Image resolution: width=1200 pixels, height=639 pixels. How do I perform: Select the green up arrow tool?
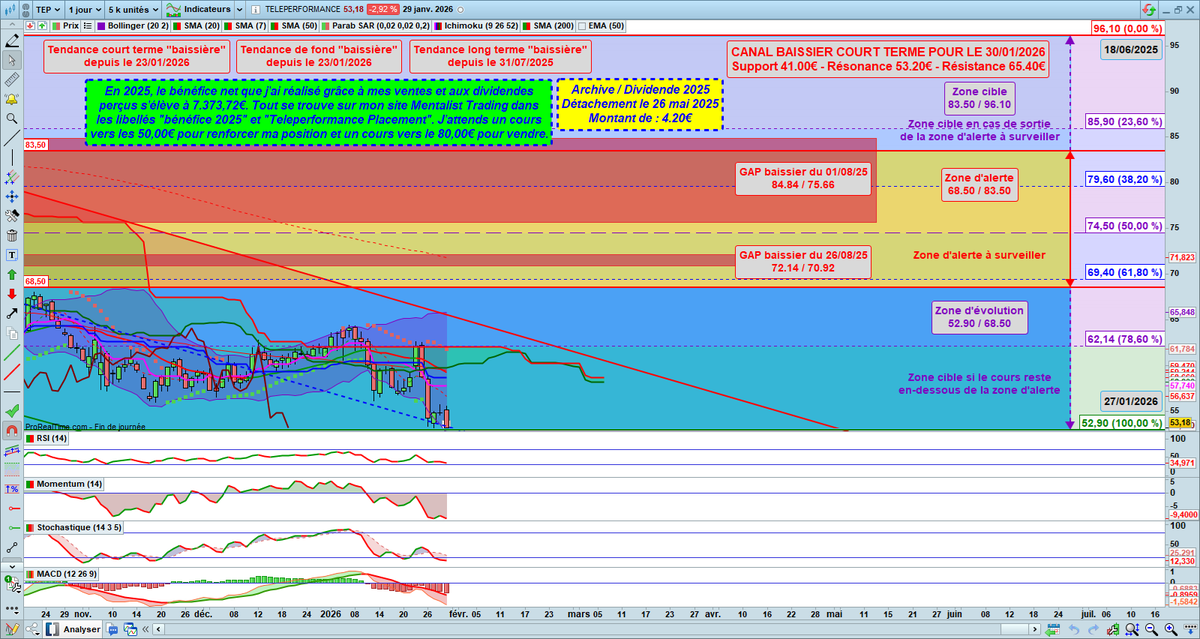click(x=12, y=274)
